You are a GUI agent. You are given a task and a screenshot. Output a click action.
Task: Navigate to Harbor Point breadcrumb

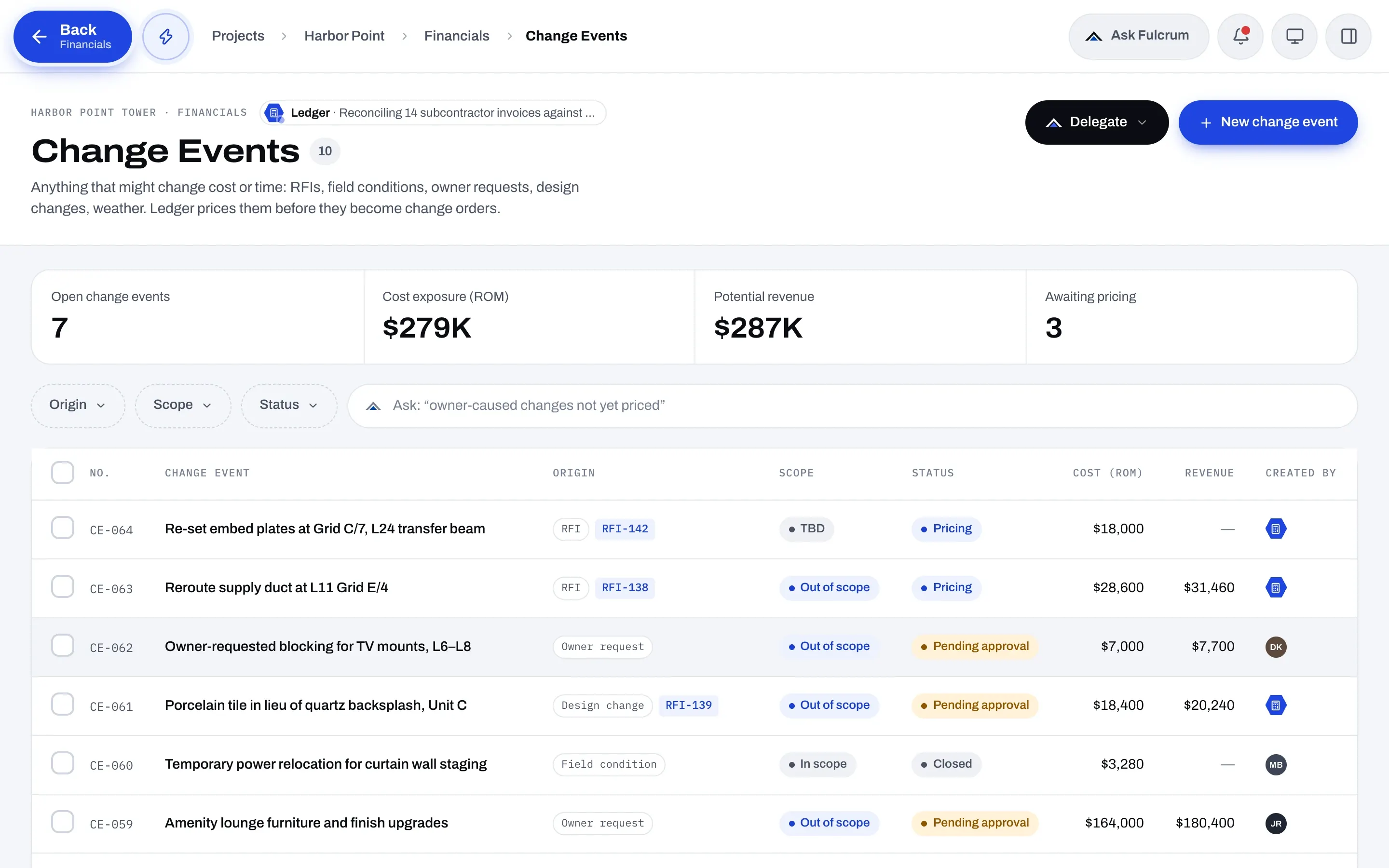344,36
